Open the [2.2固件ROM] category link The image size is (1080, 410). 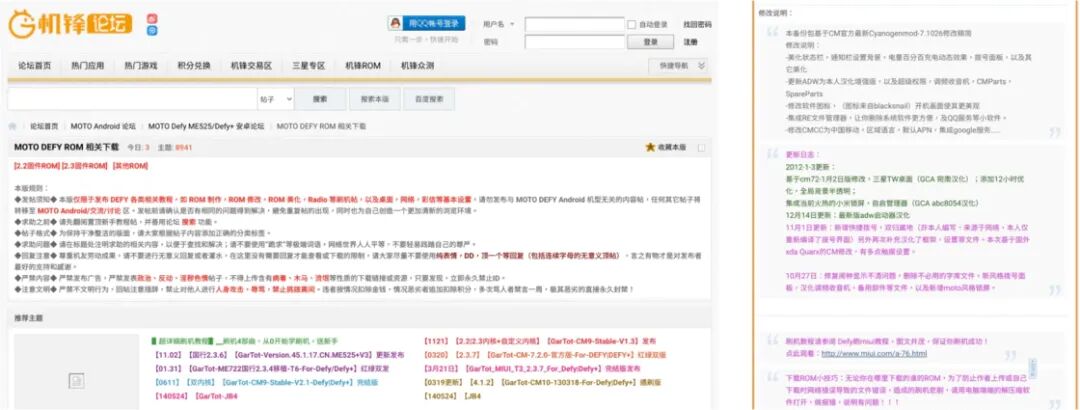pyautogui.click(x=35, y=166)
